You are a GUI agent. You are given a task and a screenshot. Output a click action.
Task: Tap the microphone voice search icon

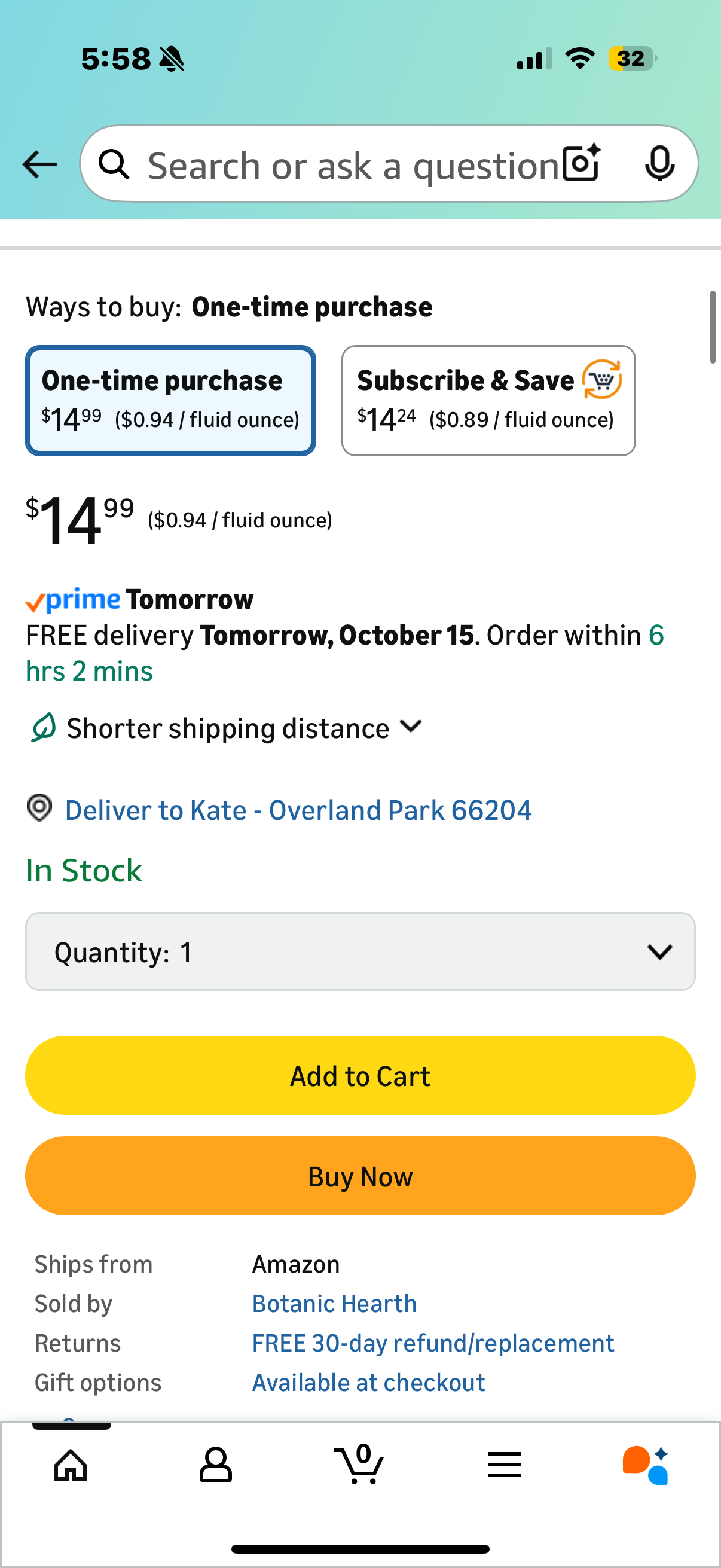pos(659,163)
